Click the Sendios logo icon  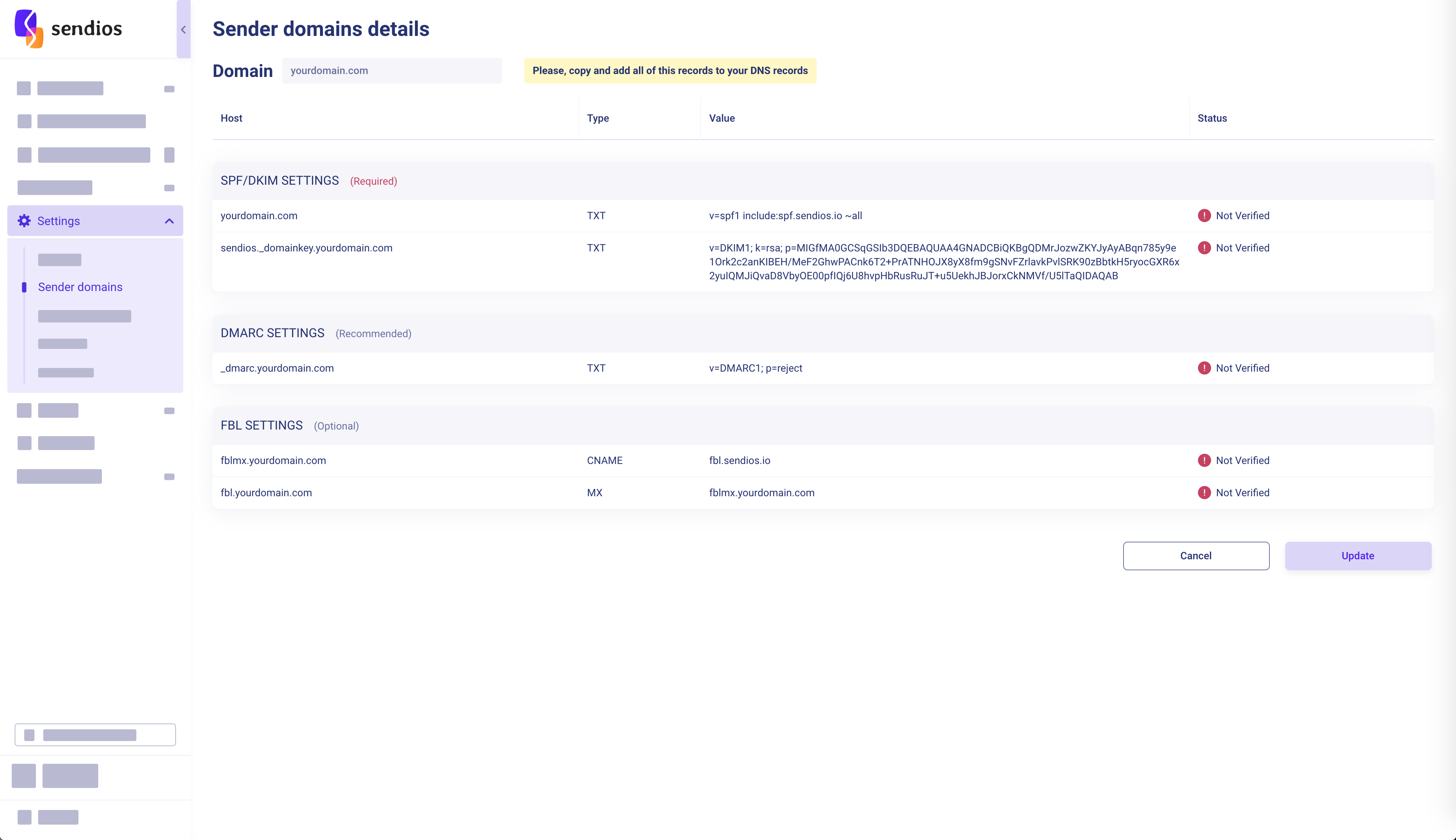28,28
